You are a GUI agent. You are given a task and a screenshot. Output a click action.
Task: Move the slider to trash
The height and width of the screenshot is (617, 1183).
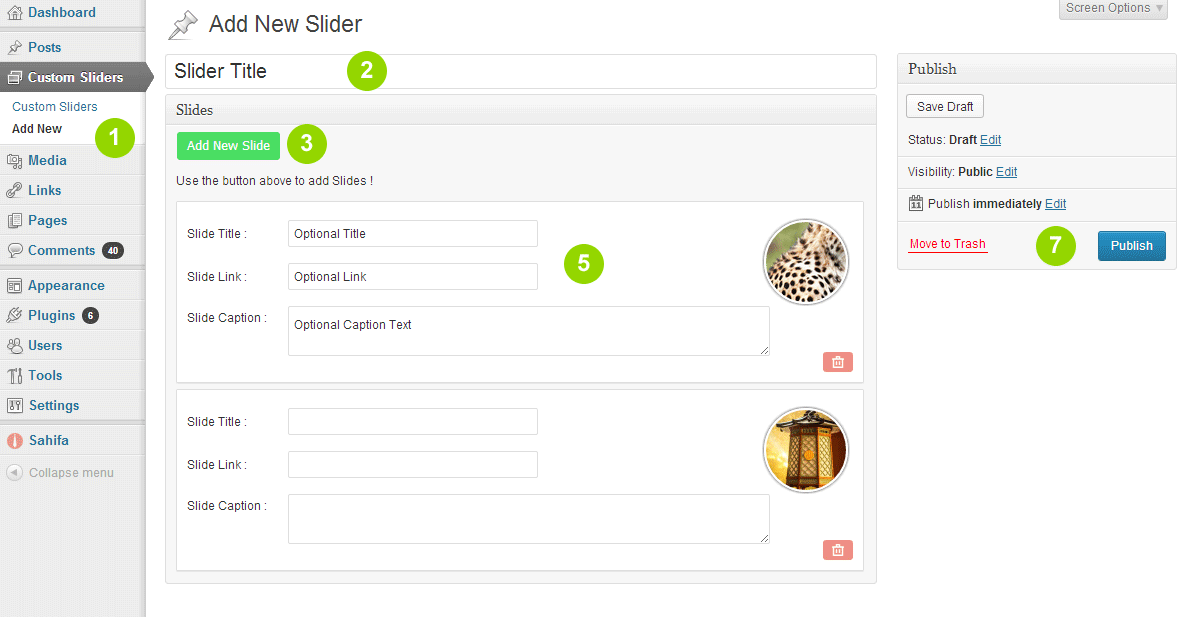pyautogui.click(x=948, y=244)
